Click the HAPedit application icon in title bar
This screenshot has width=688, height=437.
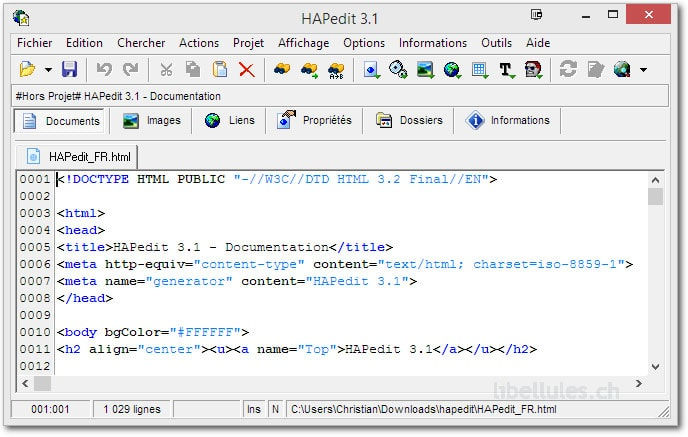21,18
